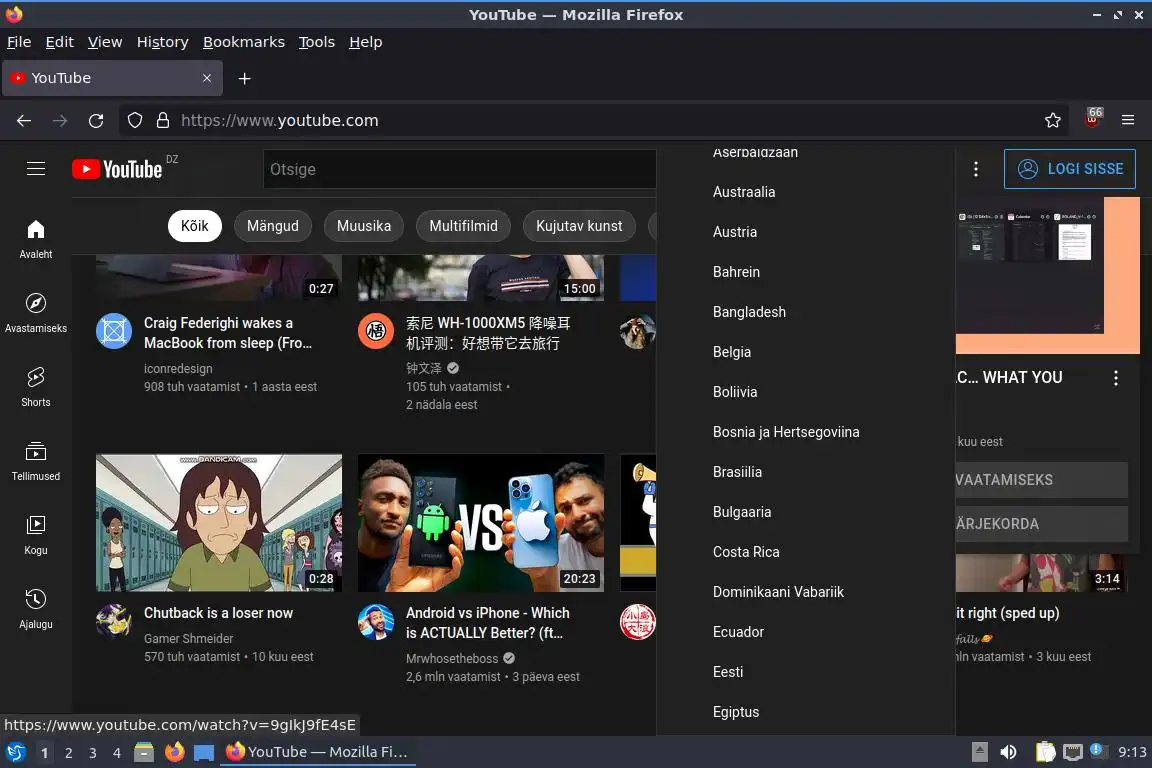Viewport: 1152px width, 768px height.
Task: Choose Boliivia from country list
Action: [x=806, y=392]
